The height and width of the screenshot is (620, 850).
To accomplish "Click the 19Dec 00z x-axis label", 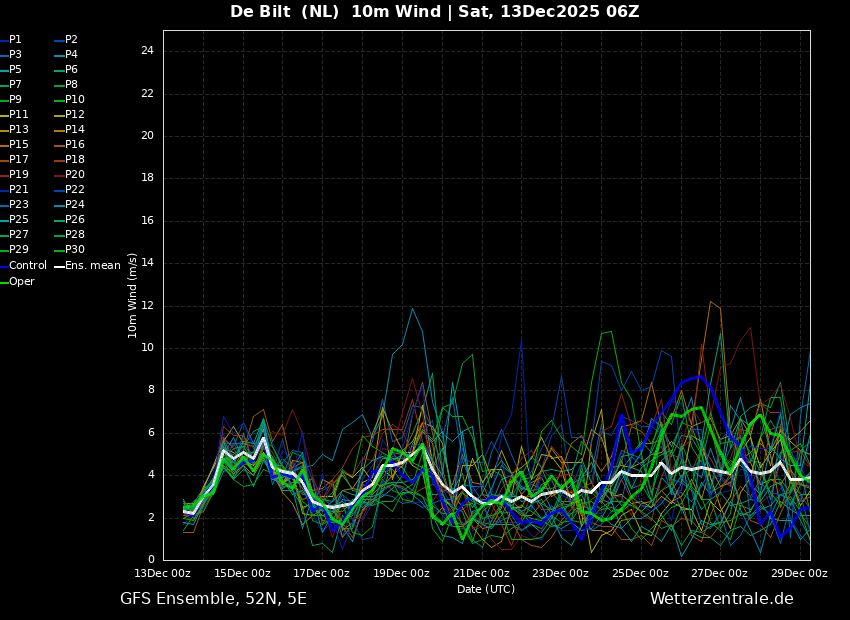I will click(402, 574).
